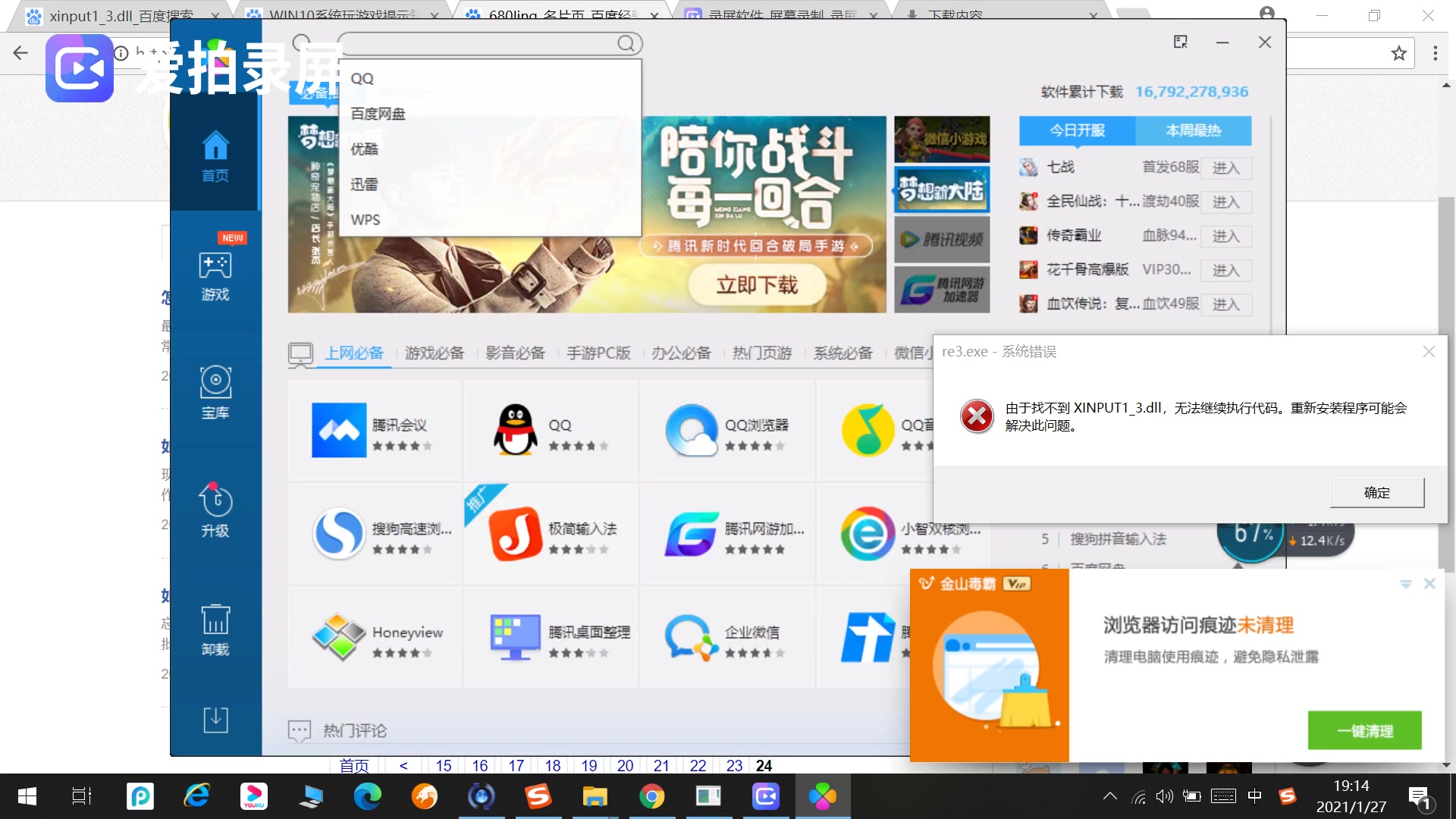Viewport: 1456px width, 819px height.
Task: Open the 企业微信 app icon
Action: (x=692, y=637)
